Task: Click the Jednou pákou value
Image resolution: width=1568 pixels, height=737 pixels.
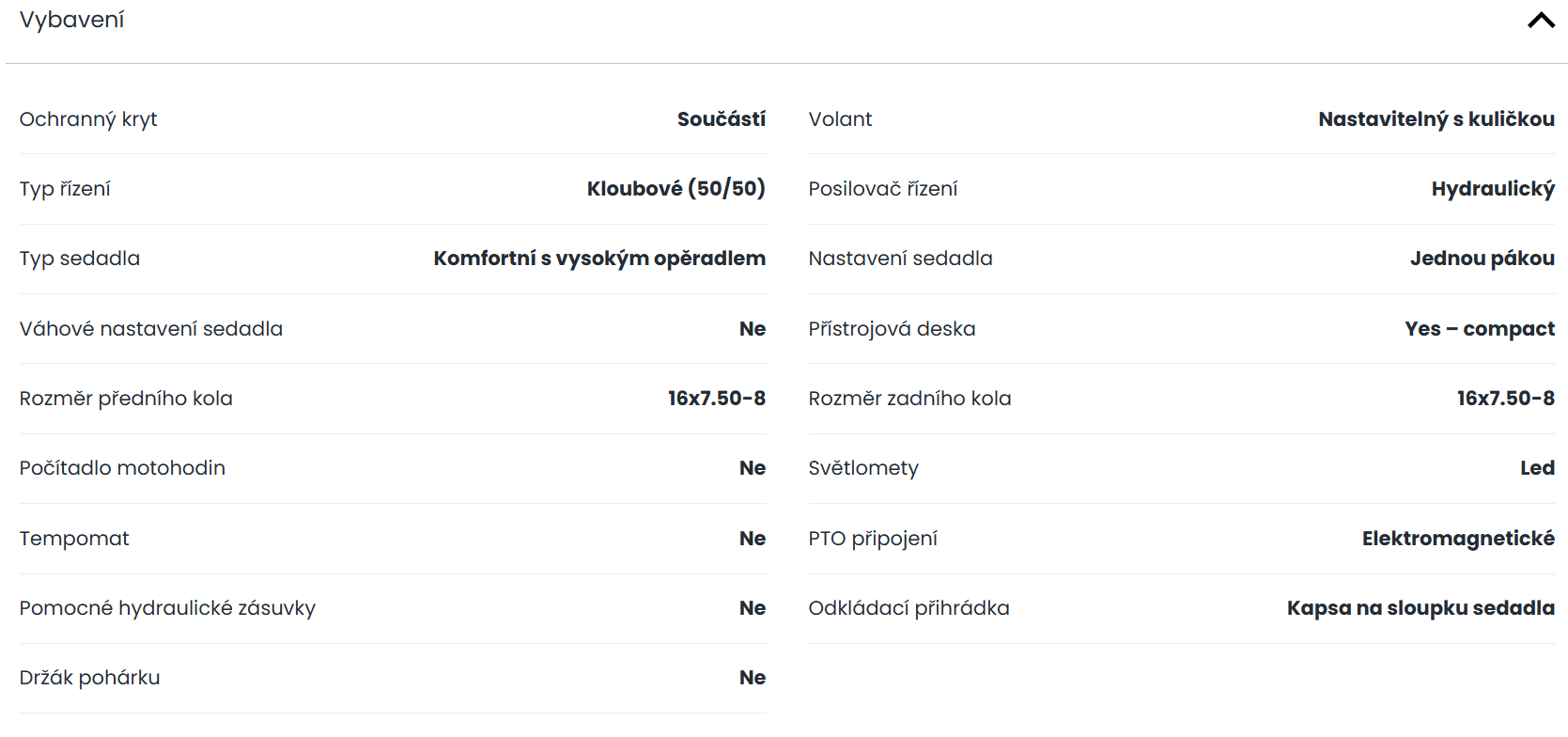Action: (x=1483, y=259)
